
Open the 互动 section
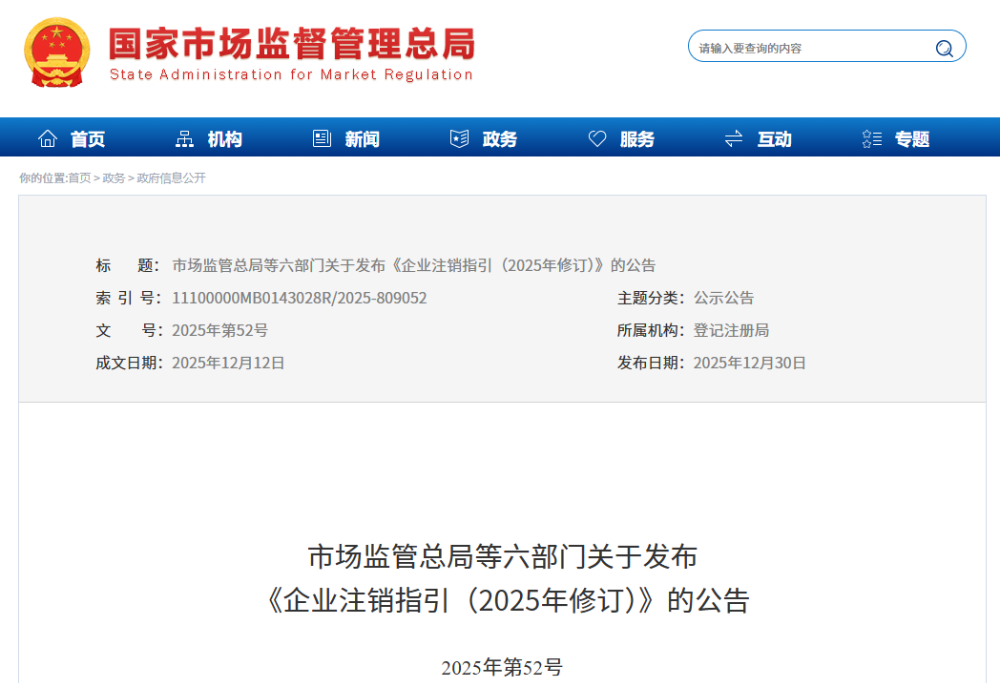775,139
